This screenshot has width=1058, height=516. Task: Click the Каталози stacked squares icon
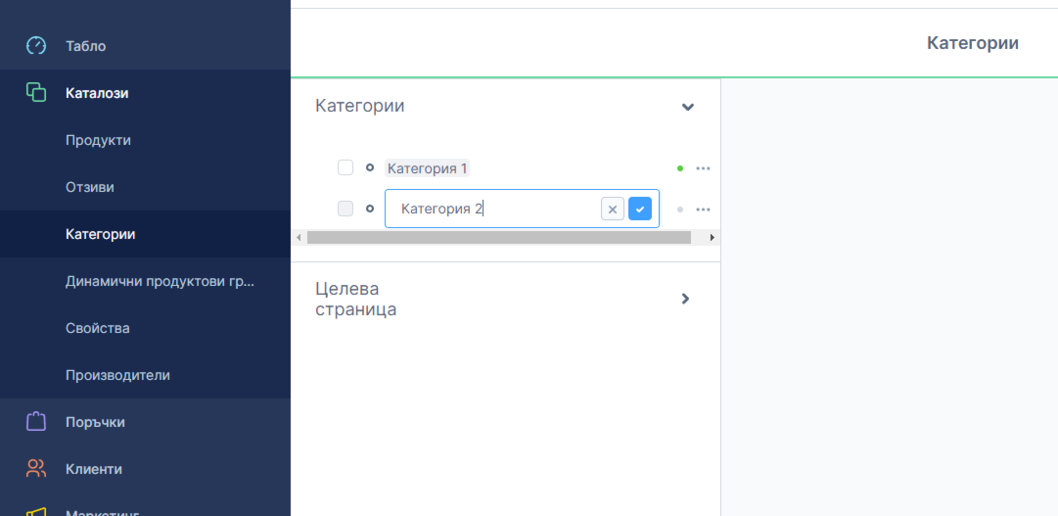point(36,93)
